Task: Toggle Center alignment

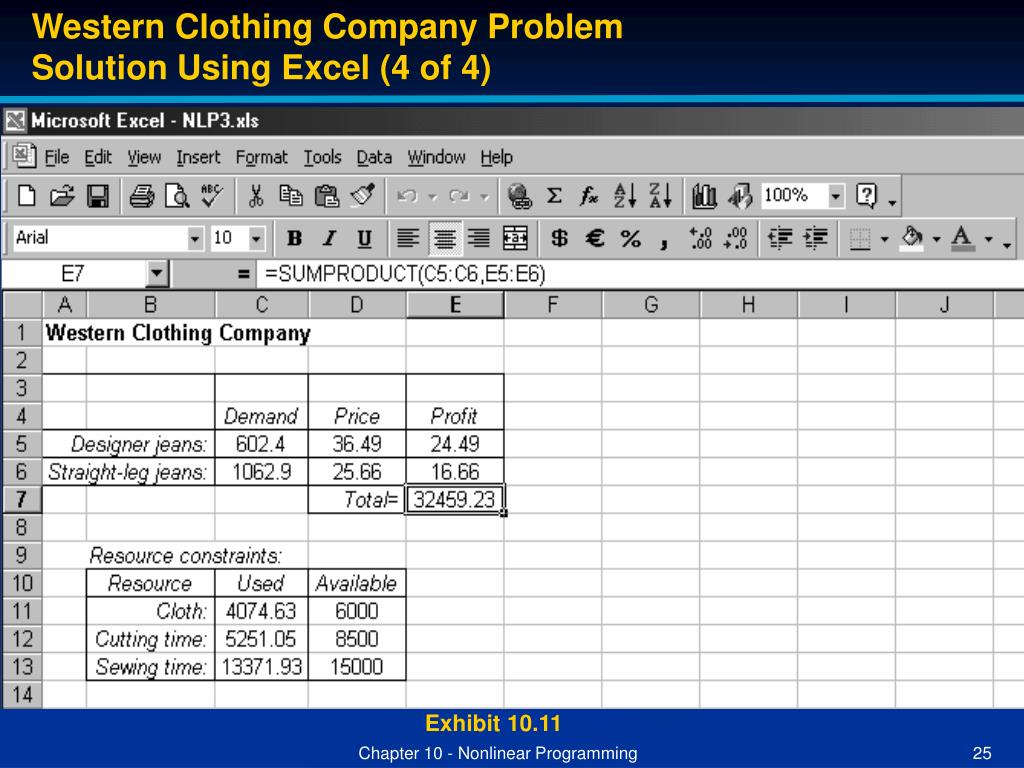Action: pos(445,238)
